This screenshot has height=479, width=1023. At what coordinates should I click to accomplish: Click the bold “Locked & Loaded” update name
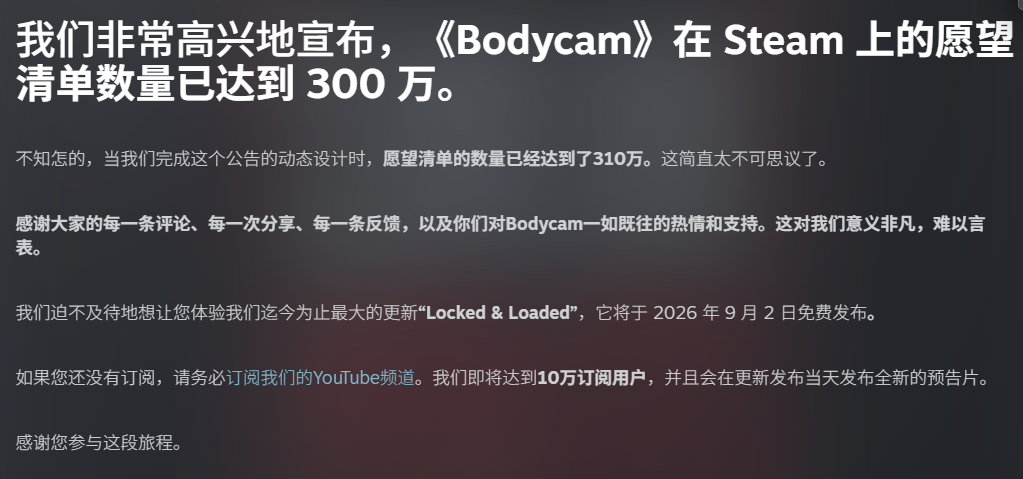coord(498,313)
